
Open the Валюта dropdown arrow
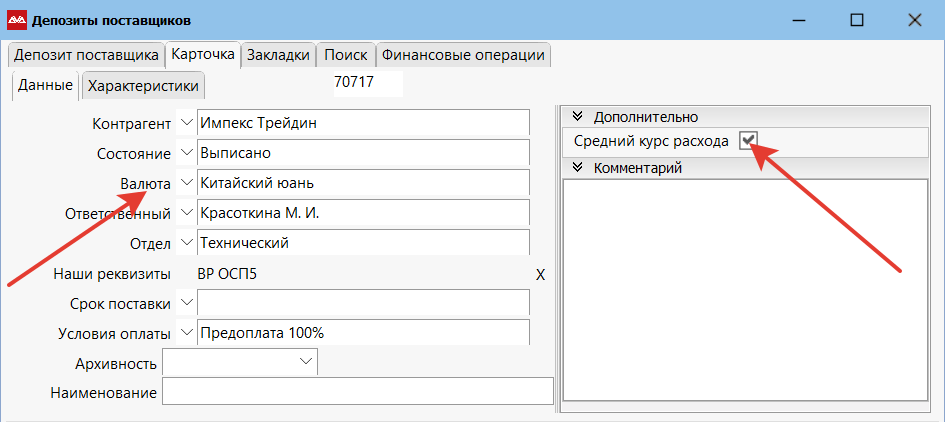[187, 183]
